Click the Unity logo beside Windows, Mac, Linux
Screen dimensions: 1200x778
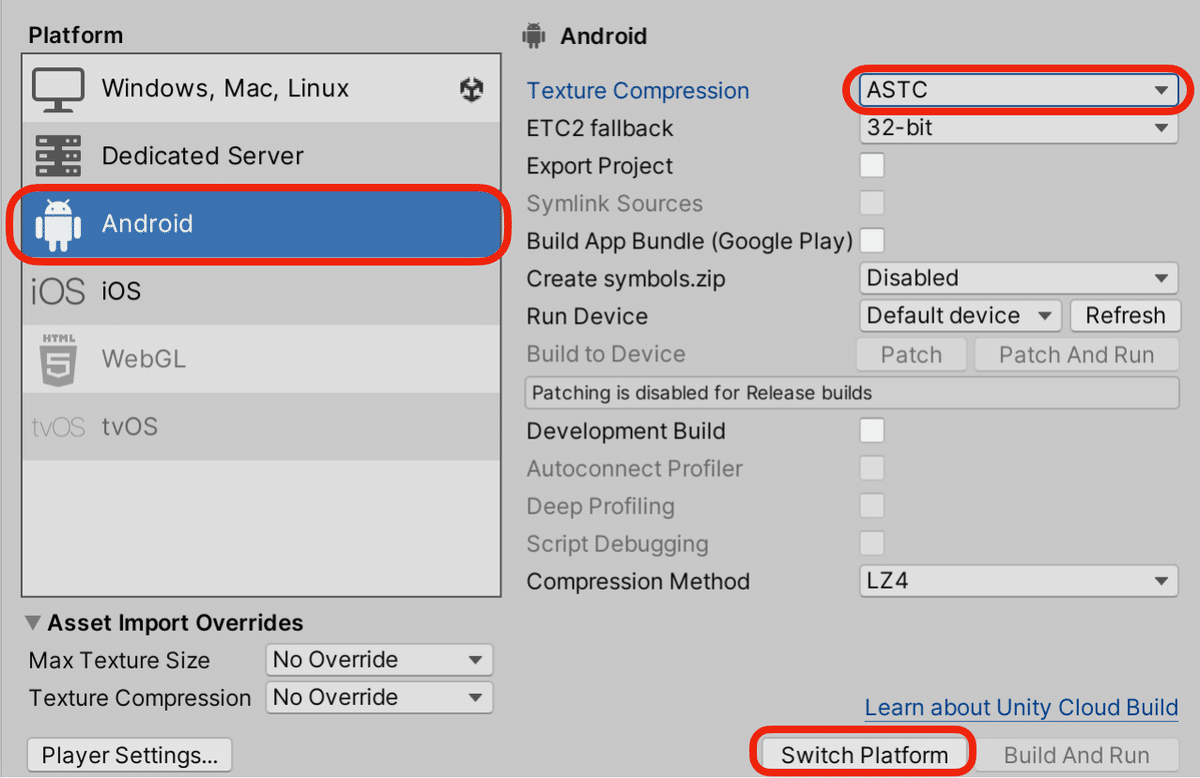tap(471, 90)
